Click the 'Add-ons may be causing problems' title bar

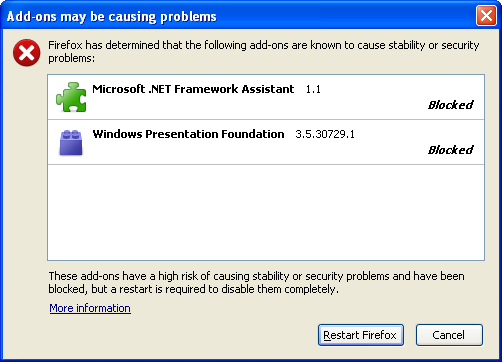point(240,16)
